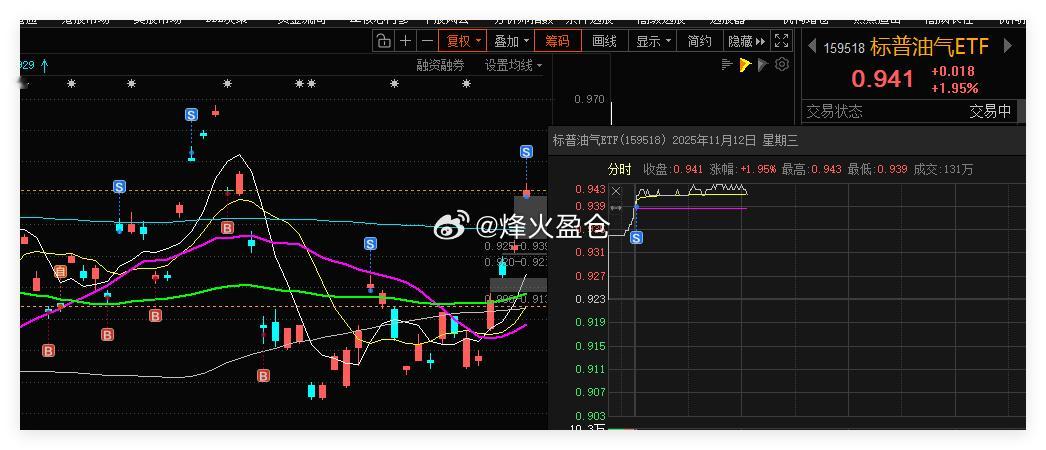Click 收盘:0.941 in popup stats
The image size is (1046, 450).
click(x=673, y=169)
